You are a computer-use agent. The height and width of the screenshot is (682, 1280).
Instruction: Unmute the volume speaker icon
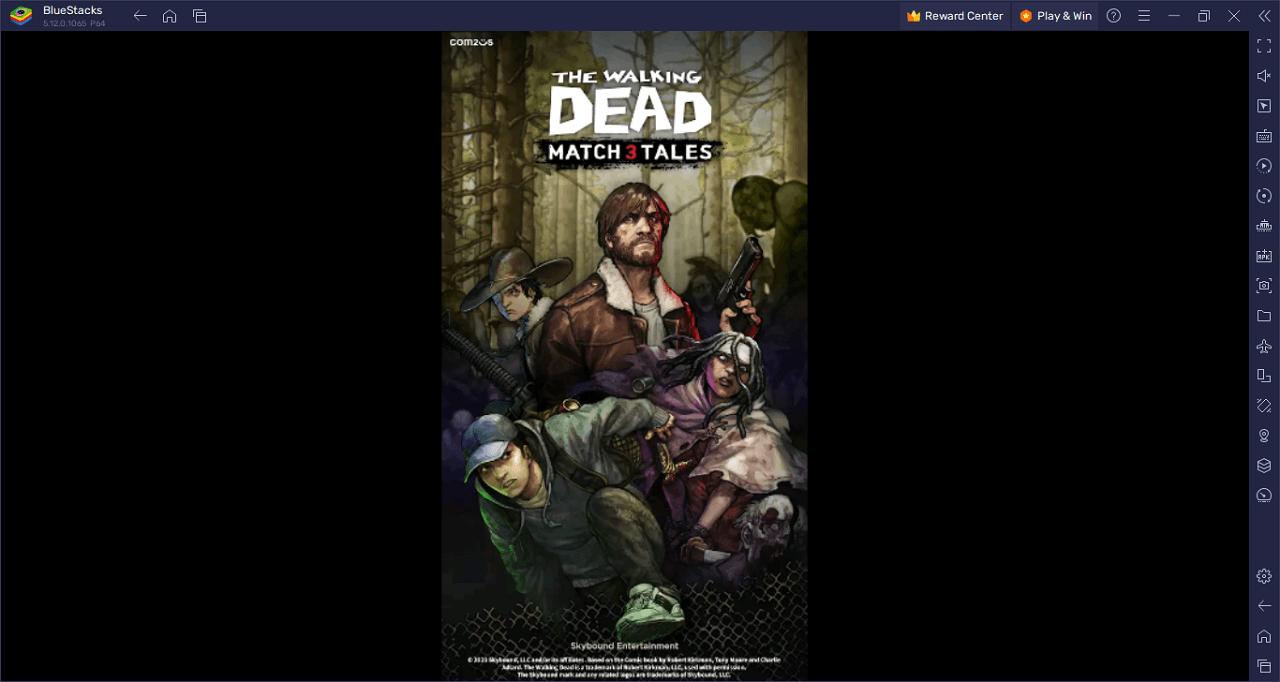(1264, 76)
